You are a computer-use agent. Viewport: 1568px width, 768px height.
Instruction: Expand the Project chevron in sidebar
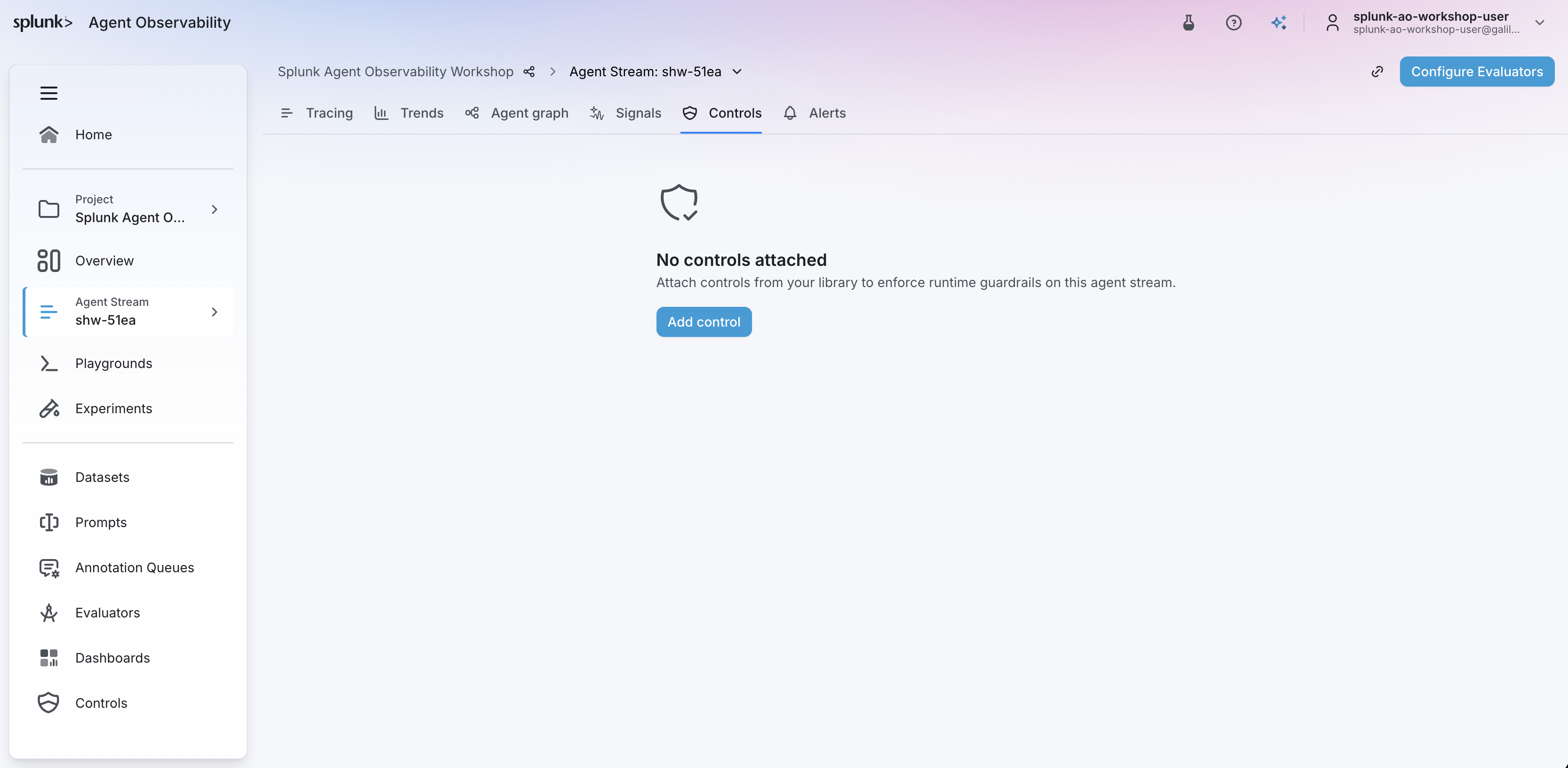click(214, 209)
